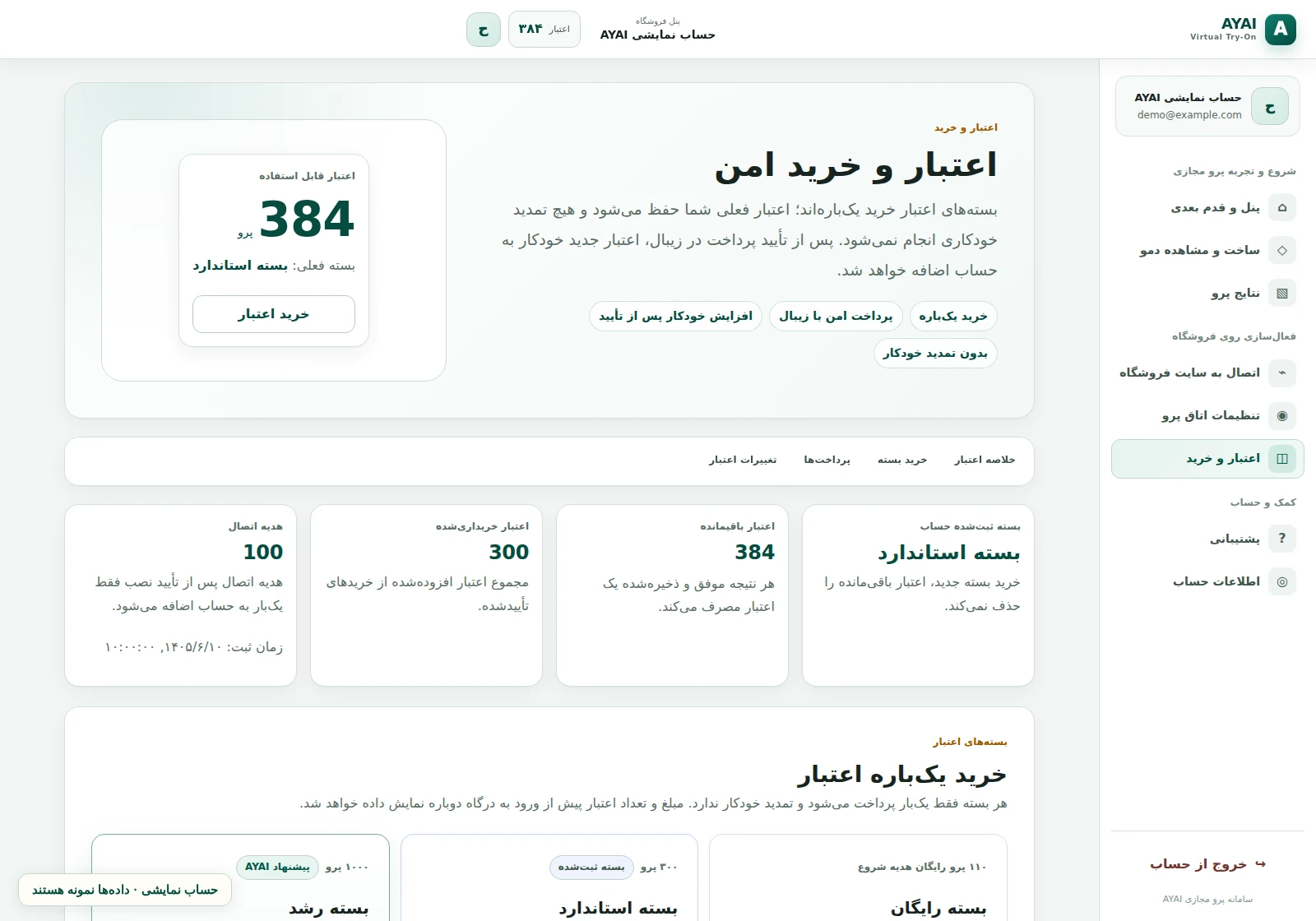Open the پرداخت‌ها tab

point(827,460)
